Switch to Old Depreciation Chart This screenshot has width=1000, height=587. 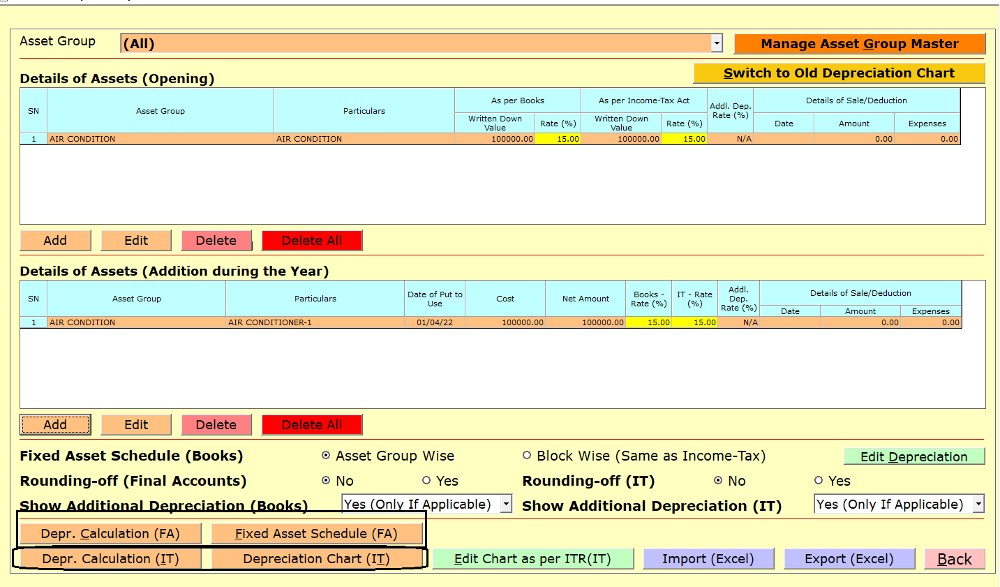point(839,73)
